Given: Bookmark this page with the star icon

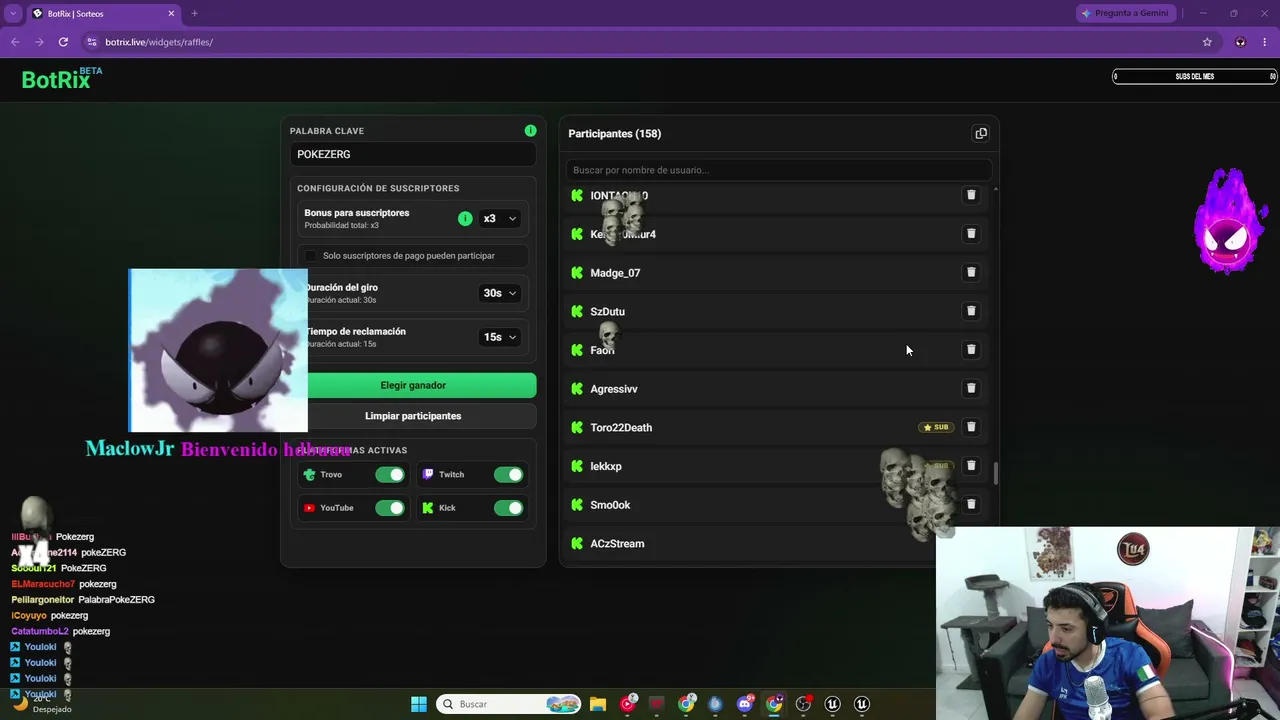Looking at the screenshot, I should pyautogui.click(x=1207, y=42).
